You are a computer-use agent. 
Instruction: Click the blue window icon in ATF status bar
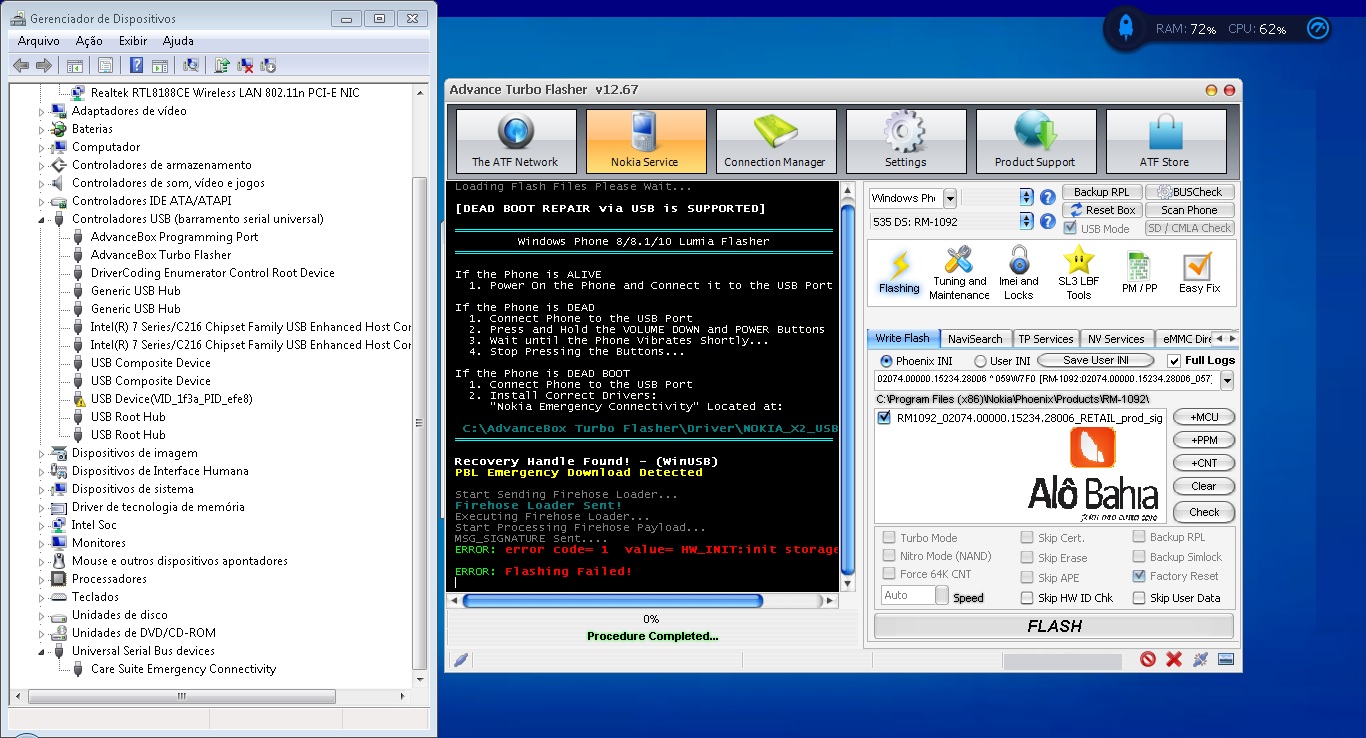[1226, 659]
